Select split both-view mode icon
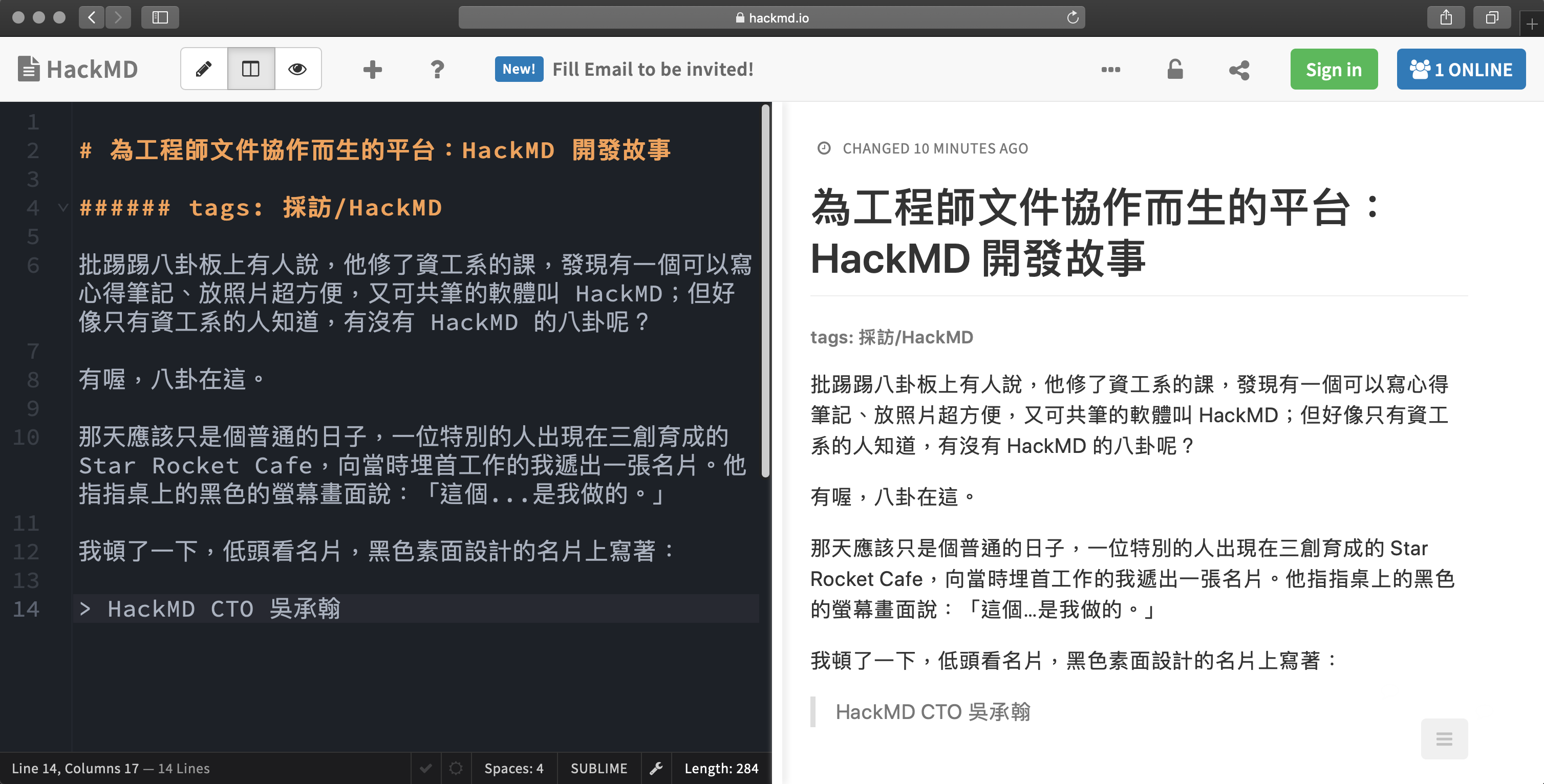This screenshot has height=784, width=1544. [x=250, y=69]
